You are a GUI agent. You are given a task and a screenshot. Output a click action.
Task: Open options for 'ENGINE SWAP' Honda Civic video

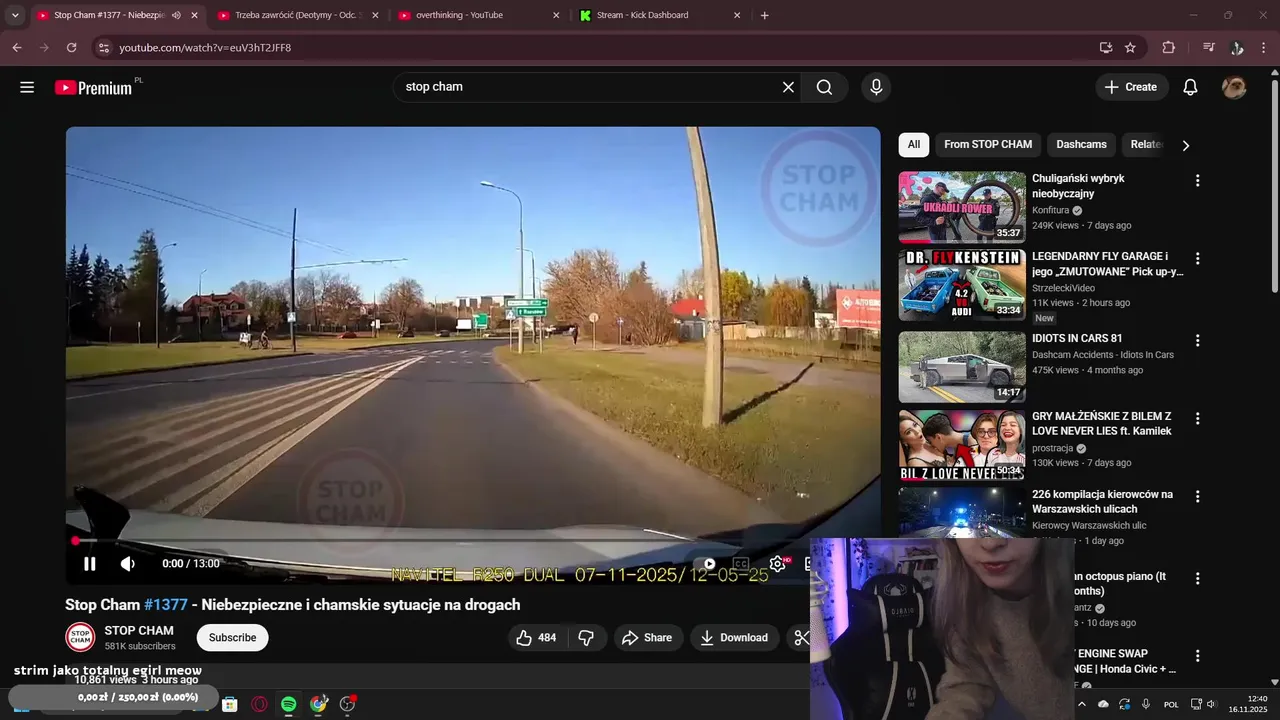point(1197,657)
